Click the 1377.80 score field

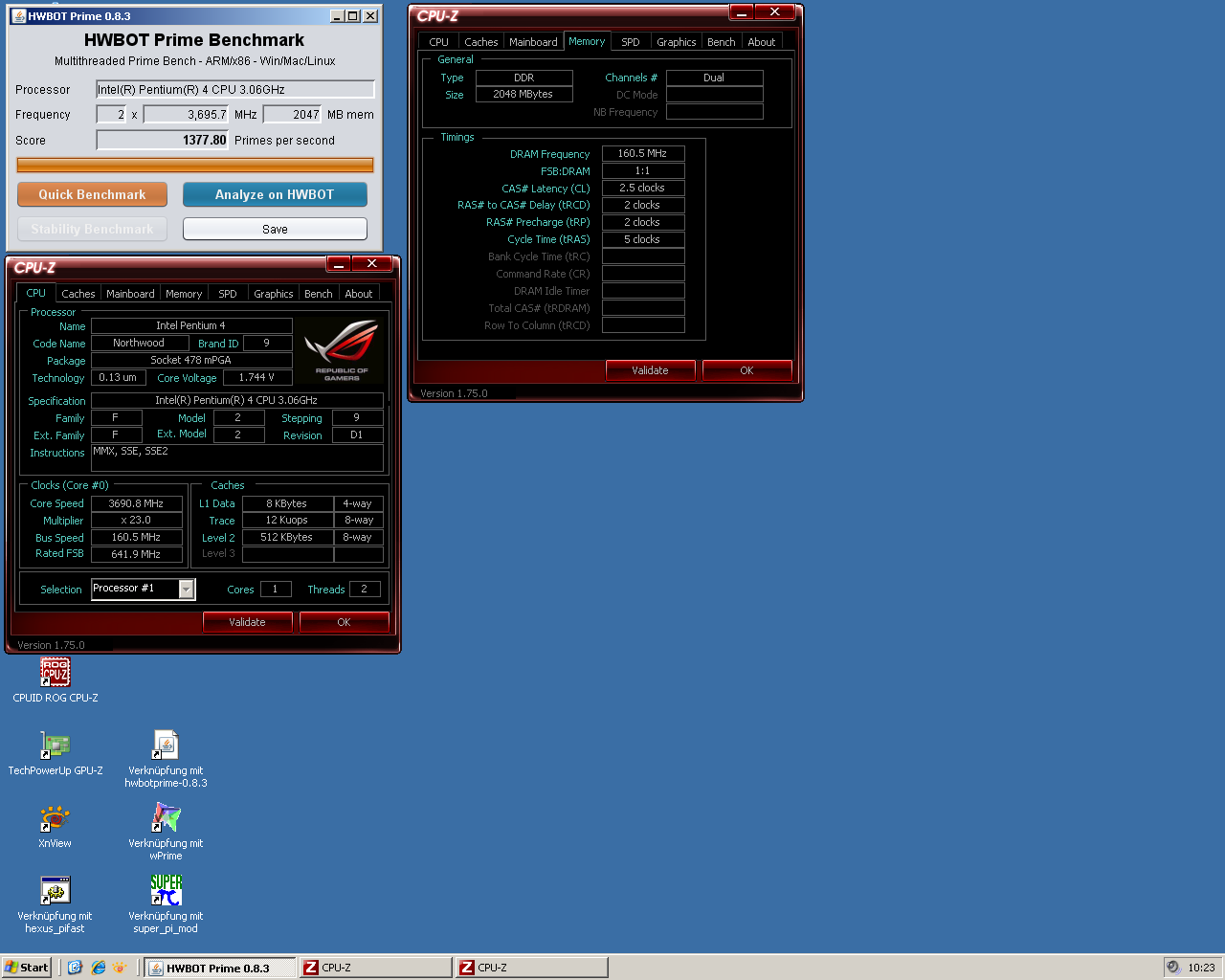tap(163, 141)
